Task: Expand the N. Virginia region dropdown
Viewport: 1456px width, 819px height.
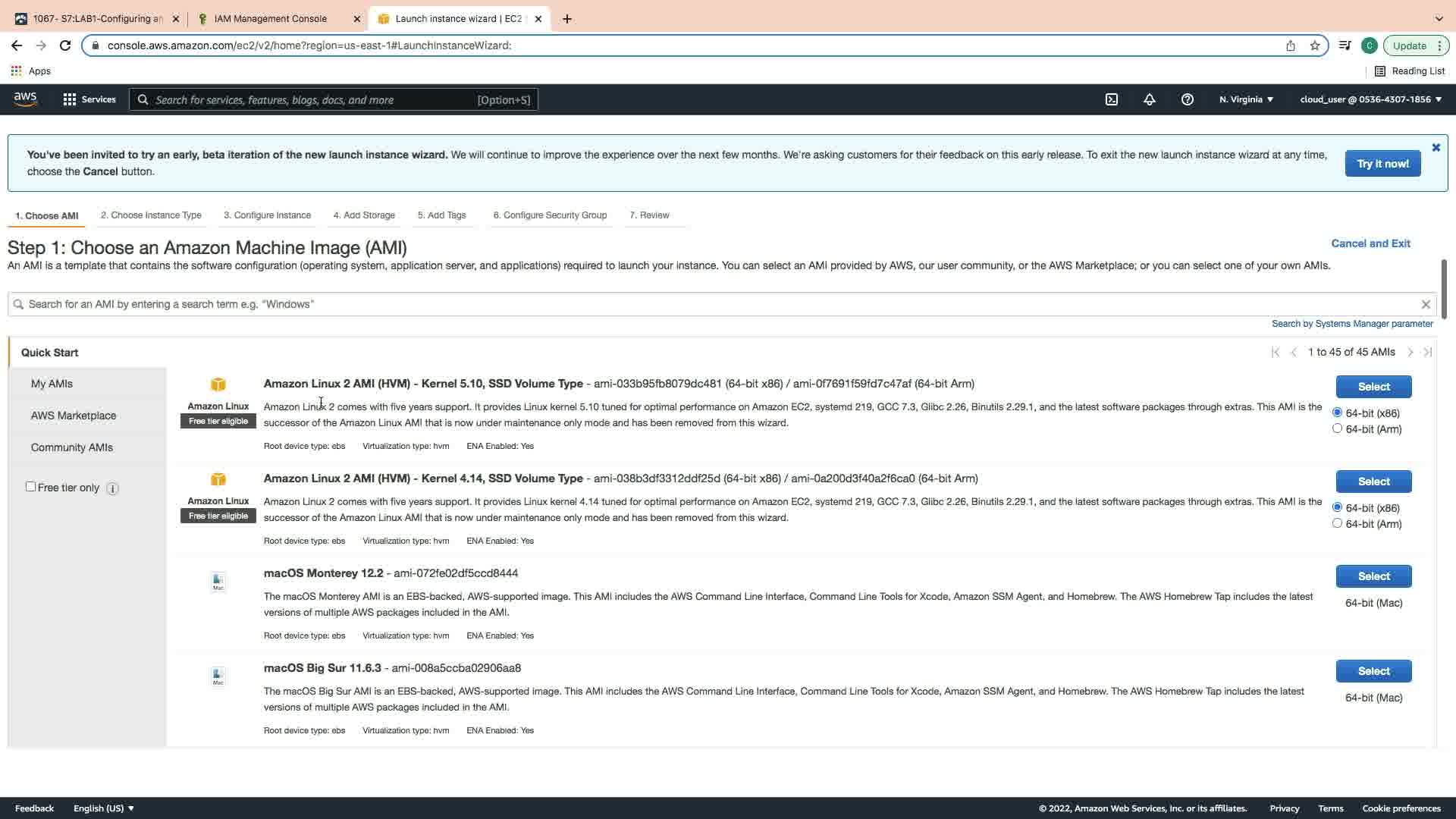Action: tap(1246, 99)
